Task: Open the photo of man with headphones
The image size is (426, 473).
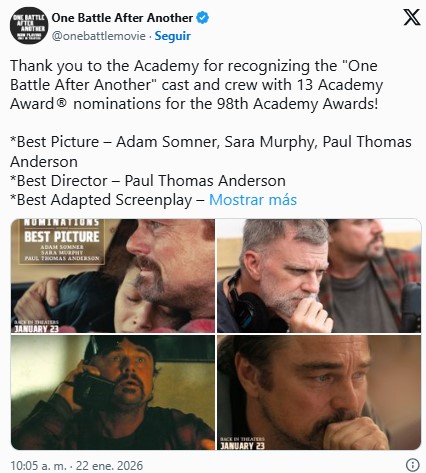Action: pyautogui.click(x=319, y=276)
